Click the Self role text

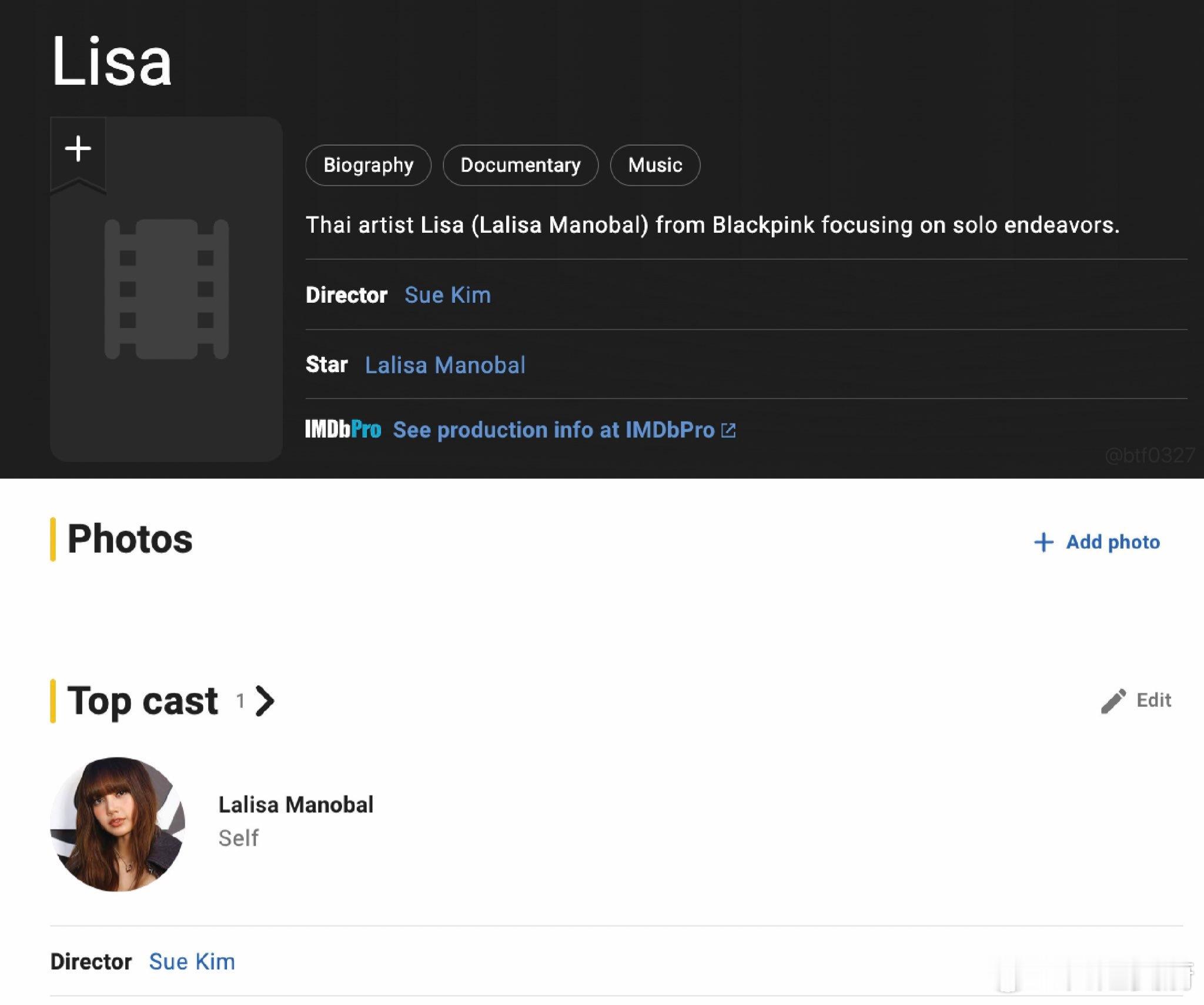click(x=238, y=838)
